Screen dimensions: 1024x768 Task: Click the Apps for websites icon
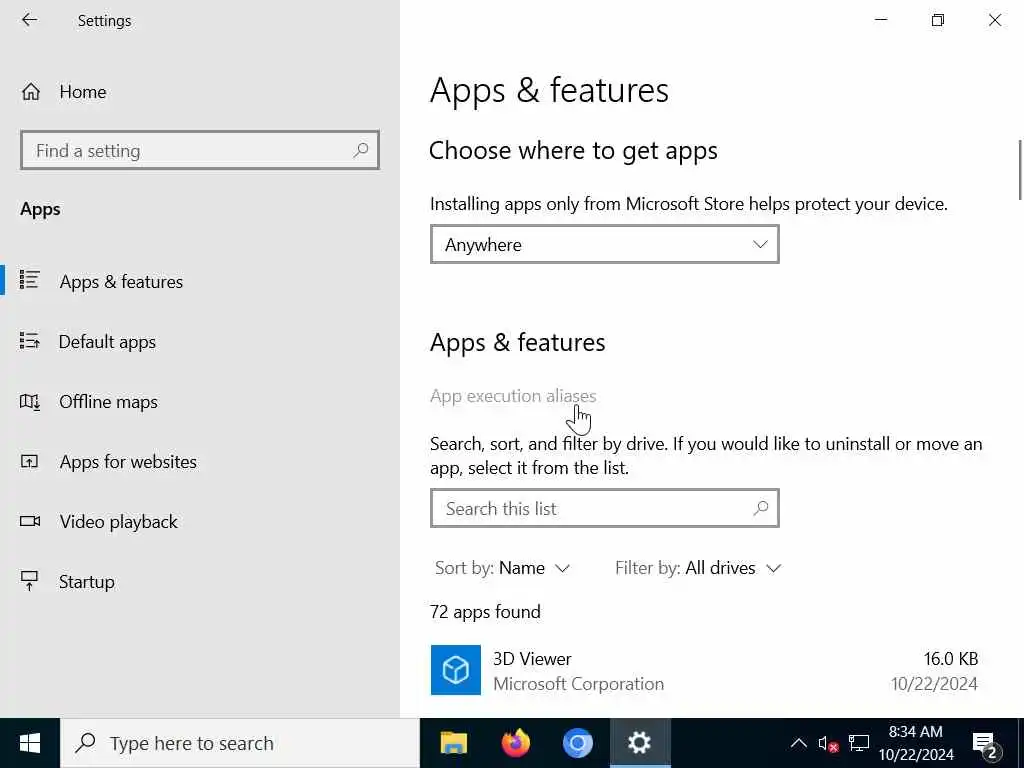(x=29, y=461)
